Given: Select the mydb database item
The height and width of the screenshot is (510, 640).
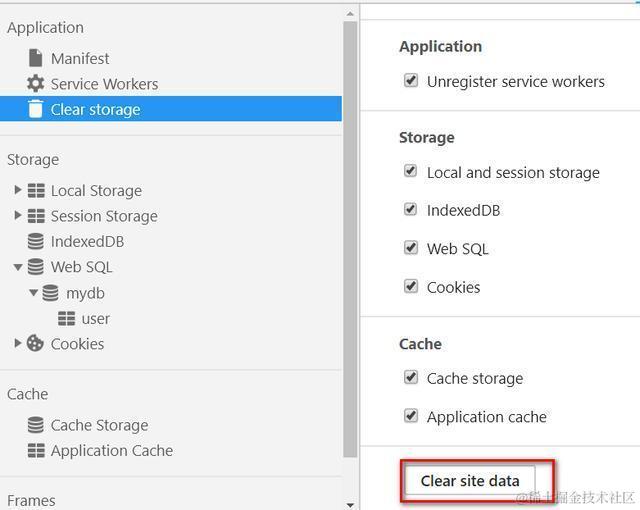Looking at the screenshot, I should (85, 293).
